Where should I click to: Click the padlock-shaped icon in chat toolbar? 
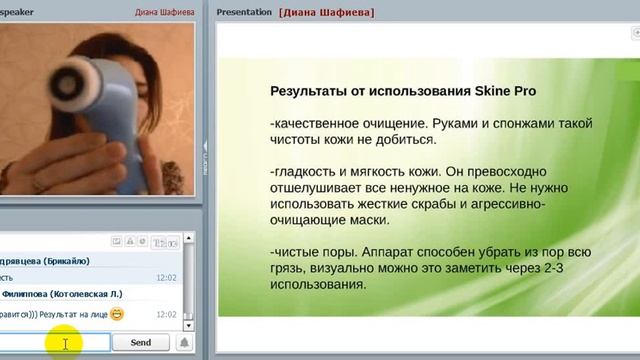coord(130,241)
